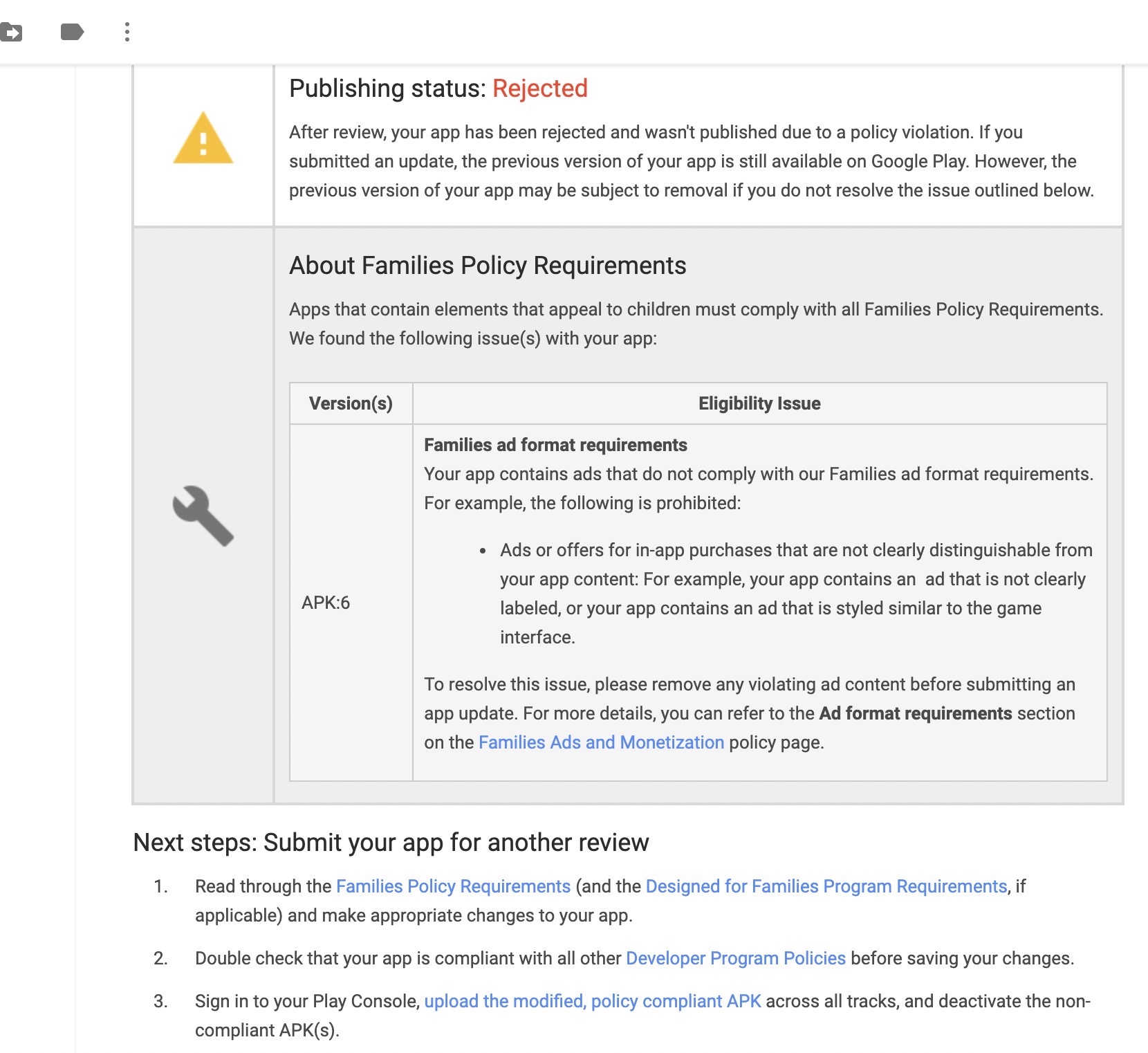Open the Labels tag icon
Screen dimensions: 1148x1053
click(72, 32)
